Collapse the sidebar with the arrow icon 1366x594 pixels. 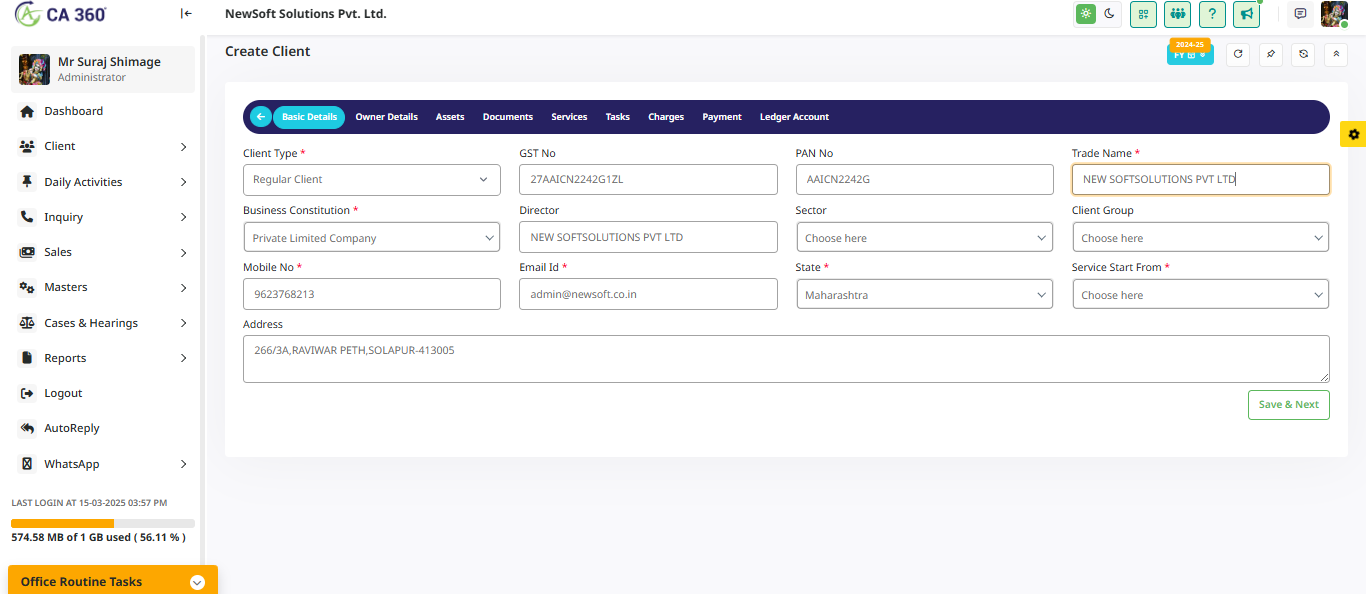186,14
